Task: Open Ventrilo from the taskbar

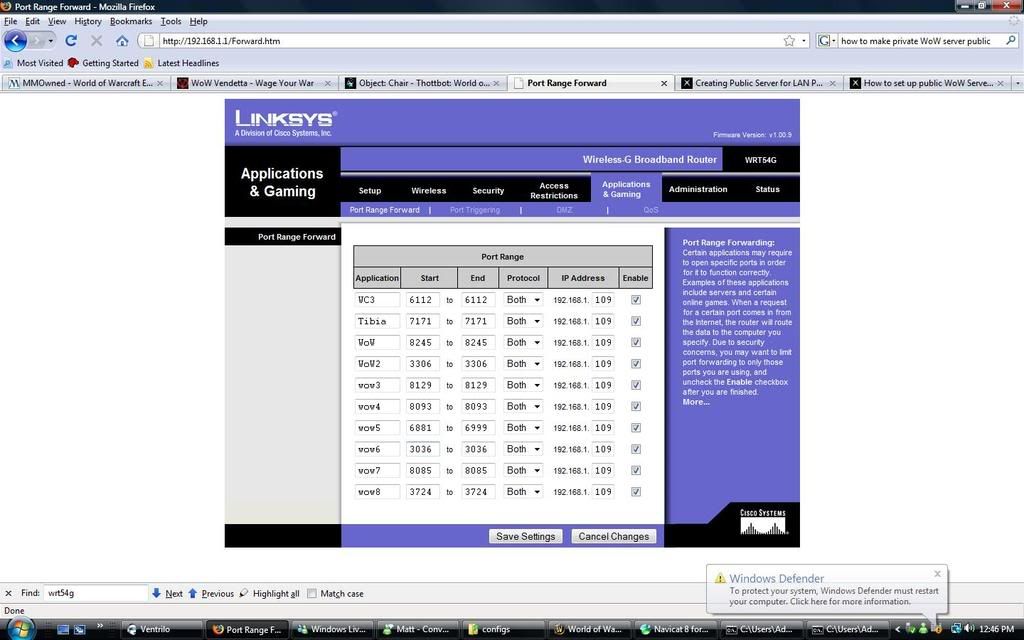Action: click(162, 629)
